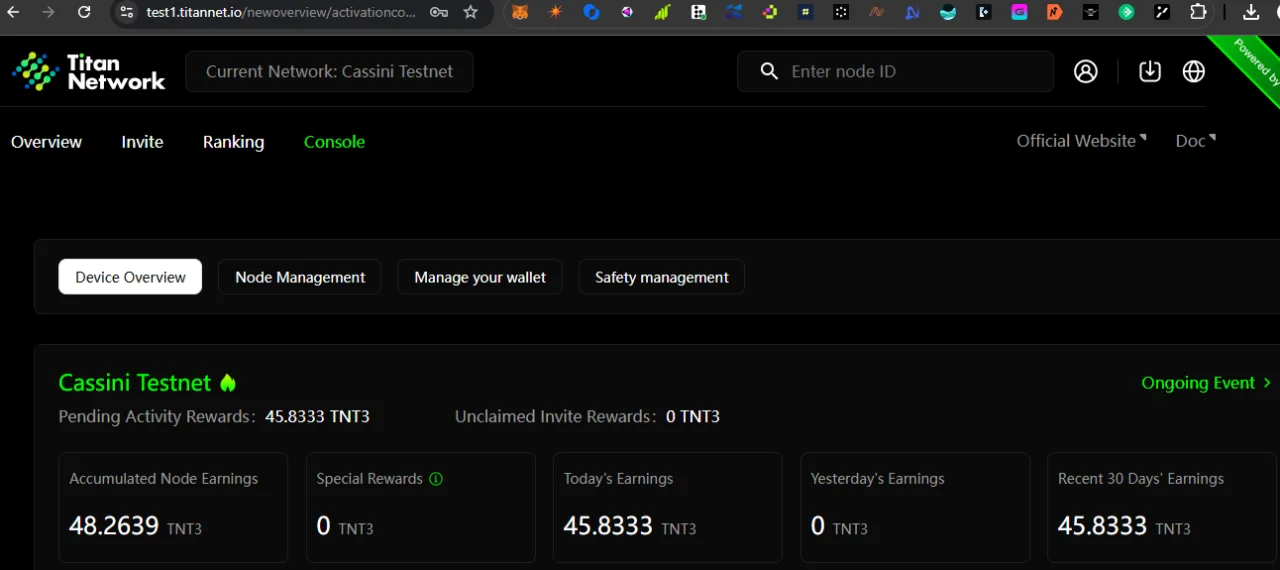Screen dimensions: 1280x570
Task: Open the green bar chart extension icon
Action: [663, 12]
